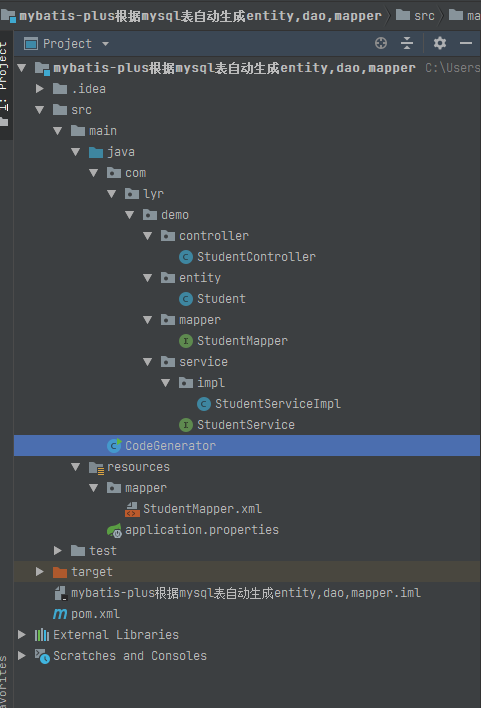Open the Project panel settings gear
Image resolution: width=481 pixels, height=708 pixels.
tap(439, 43)
